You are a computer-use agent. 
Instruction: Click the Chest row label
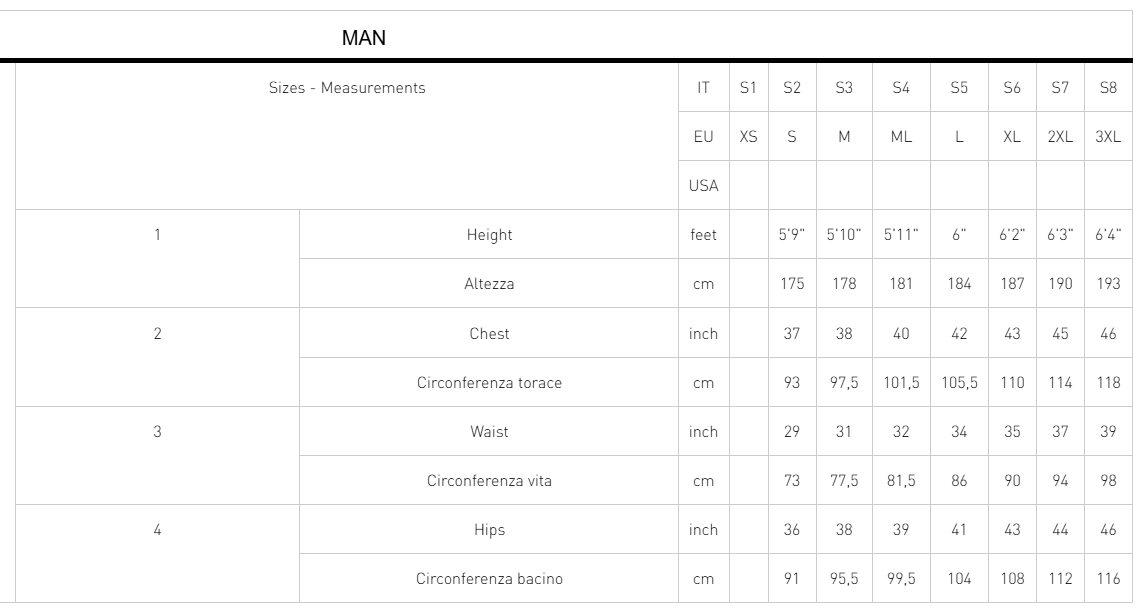click(x=489, y=333)
